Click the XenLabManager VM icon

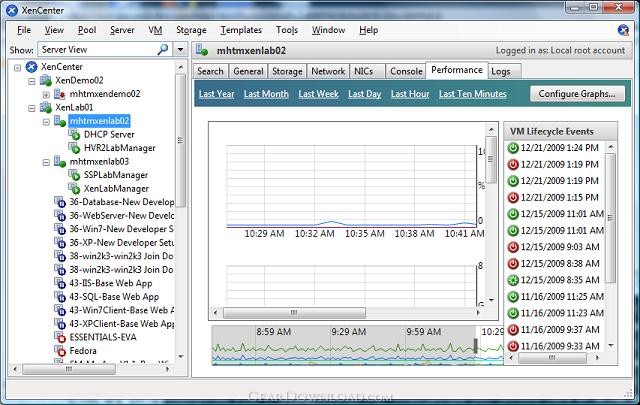pos(74,188)
